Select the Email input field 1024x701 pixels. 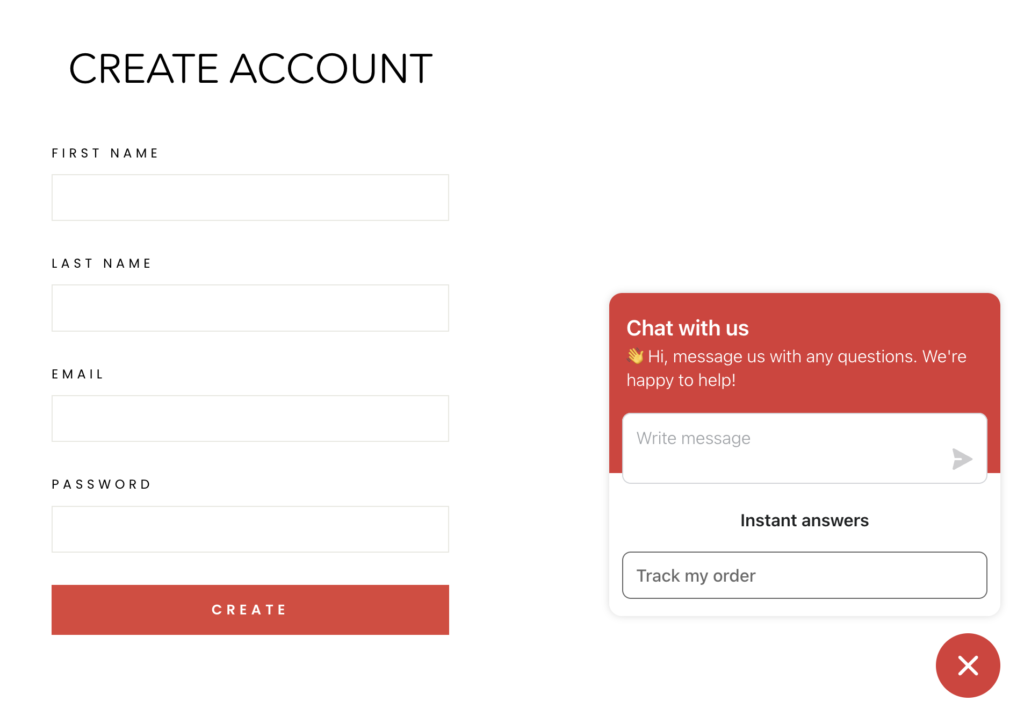tap(250, 418)
